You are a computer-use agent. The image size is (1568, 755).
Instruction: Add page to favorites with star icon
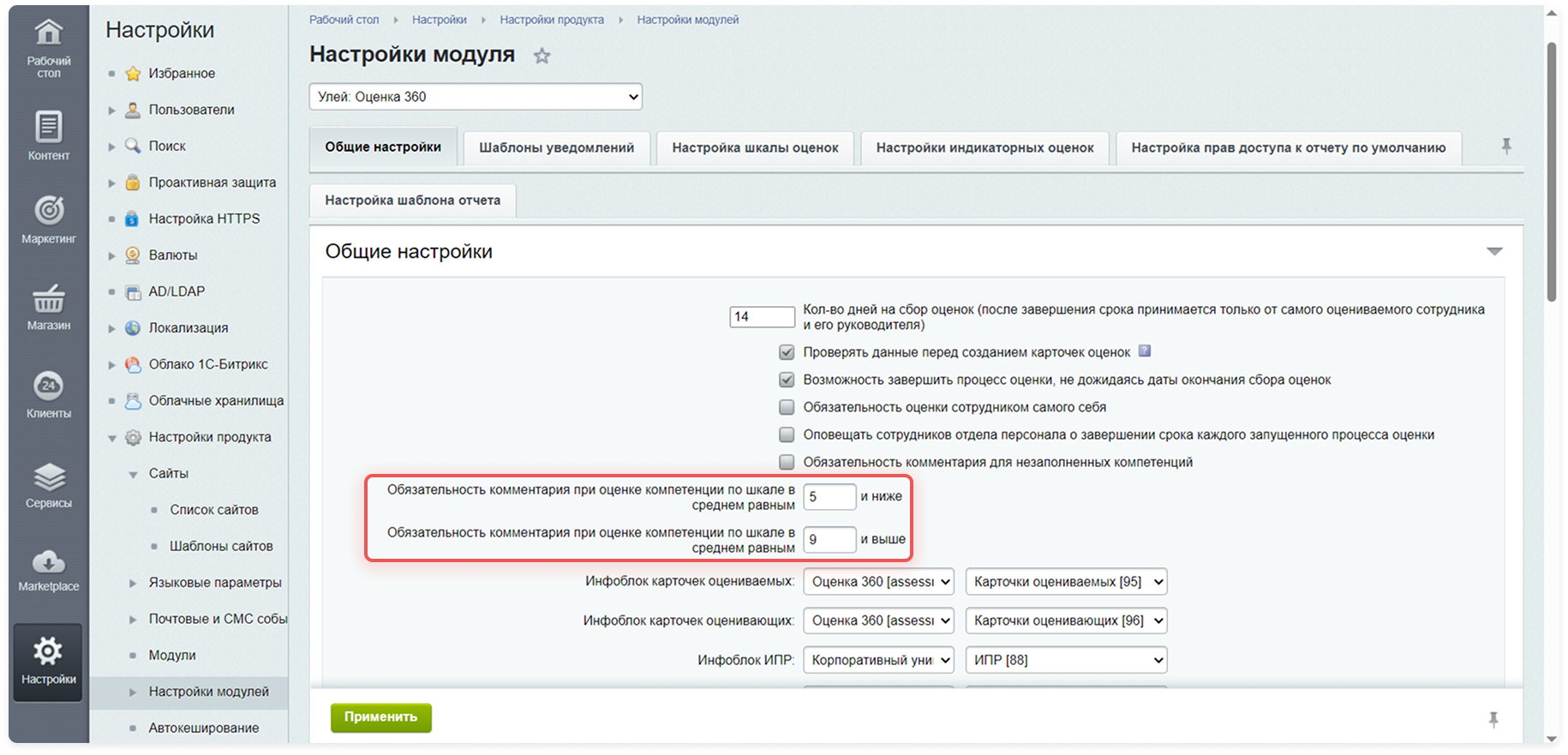point(542,57)
